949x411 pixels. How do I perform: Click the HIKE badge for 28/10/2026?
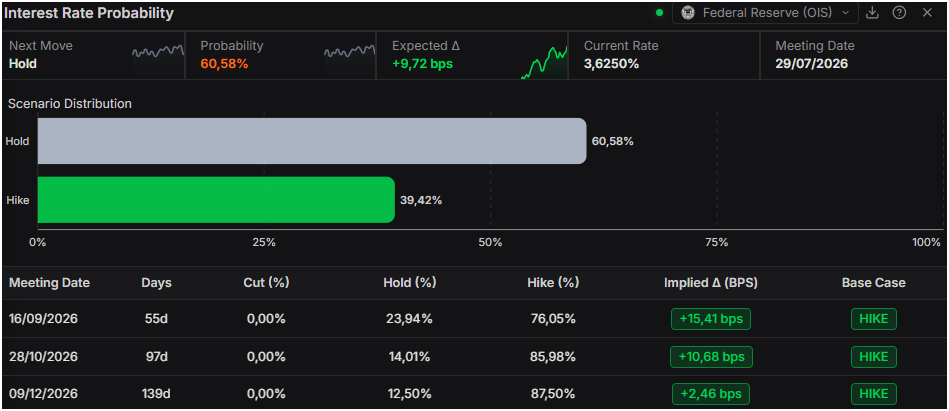coord(874,357)
